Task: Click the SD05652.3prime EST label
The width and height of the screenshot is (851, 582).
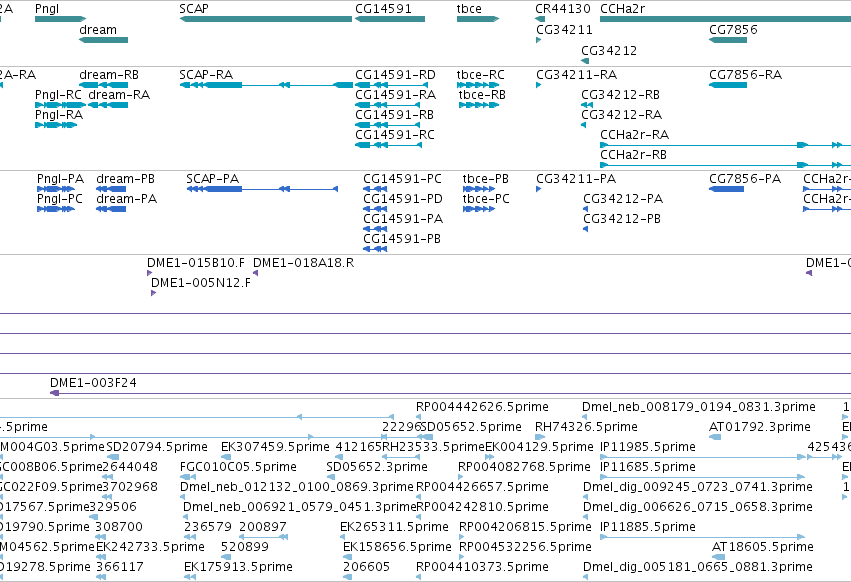Action: click(x=377, y=467)
